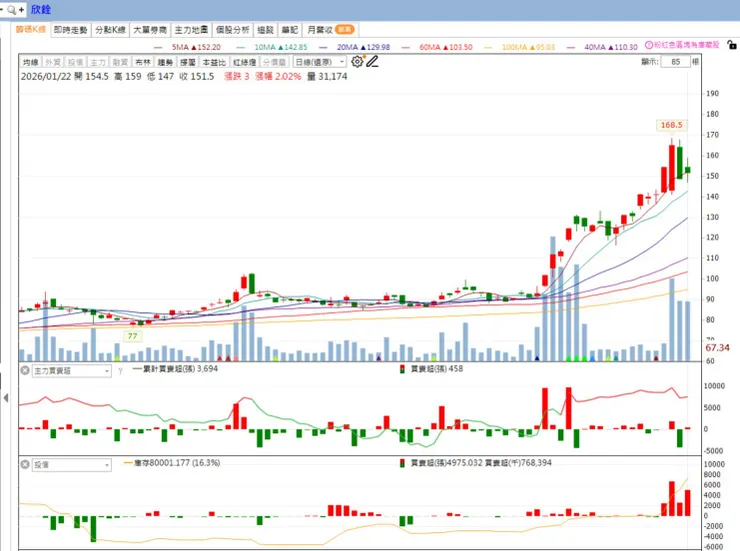Toggle the 分價量 button
Image resolution: width=740 pixels, height=551 pixels.
pyautogui.click(x=274, y=62)
